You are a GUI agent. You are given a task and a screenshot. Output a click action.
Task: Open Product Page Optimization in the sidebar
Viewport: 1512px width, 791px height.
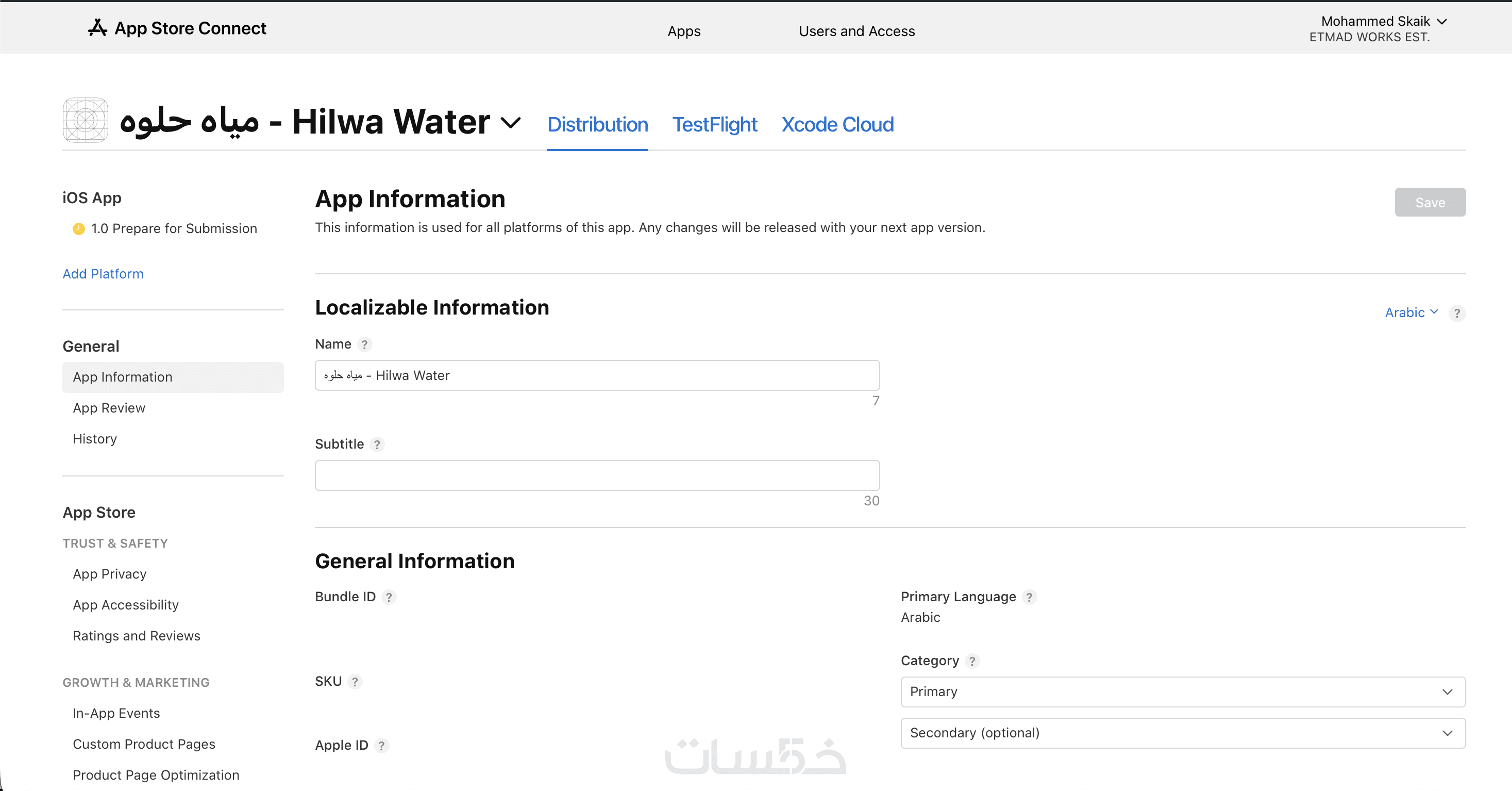(156, 776)
